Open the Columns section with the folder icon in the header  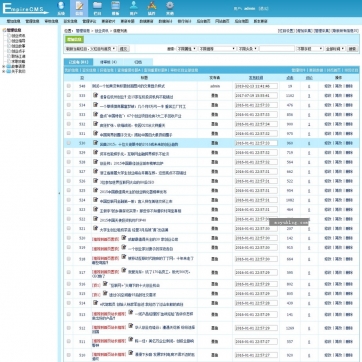tap(97, 8)
